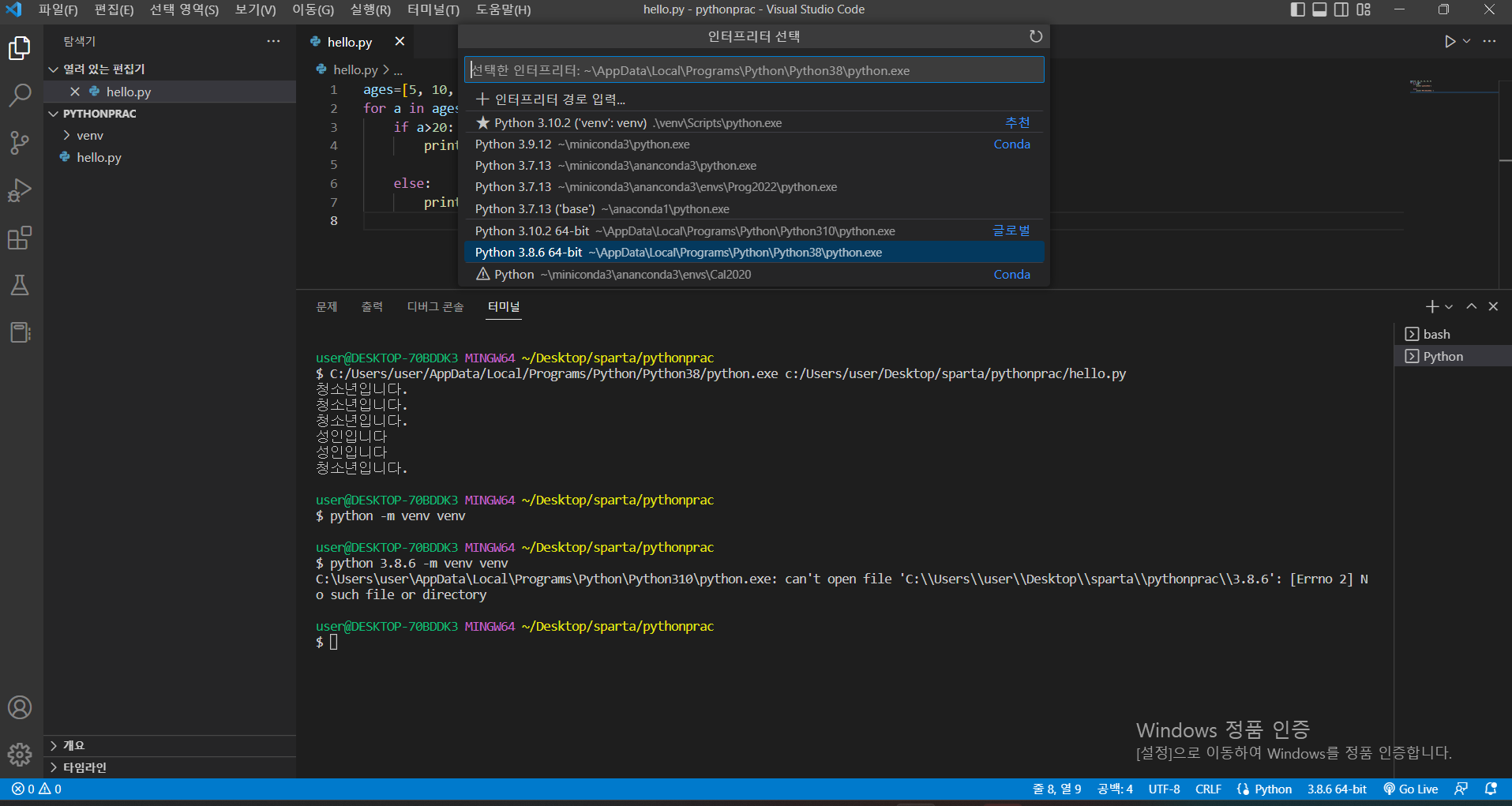Run the Python file with play icon
Image resolution: width=1512 pixels, height=806 pixels.
1450,41
